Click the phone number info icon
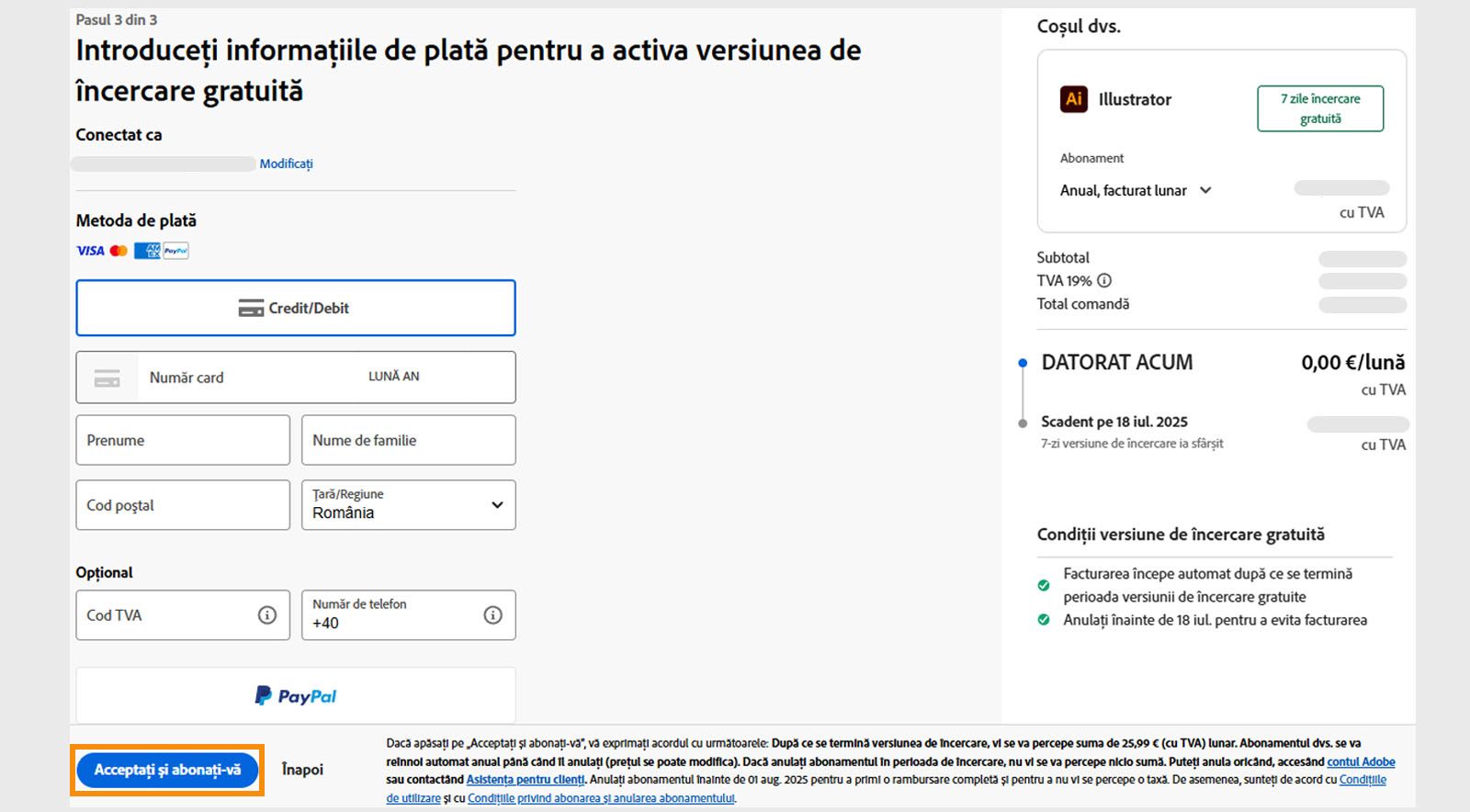 point(492,615)
